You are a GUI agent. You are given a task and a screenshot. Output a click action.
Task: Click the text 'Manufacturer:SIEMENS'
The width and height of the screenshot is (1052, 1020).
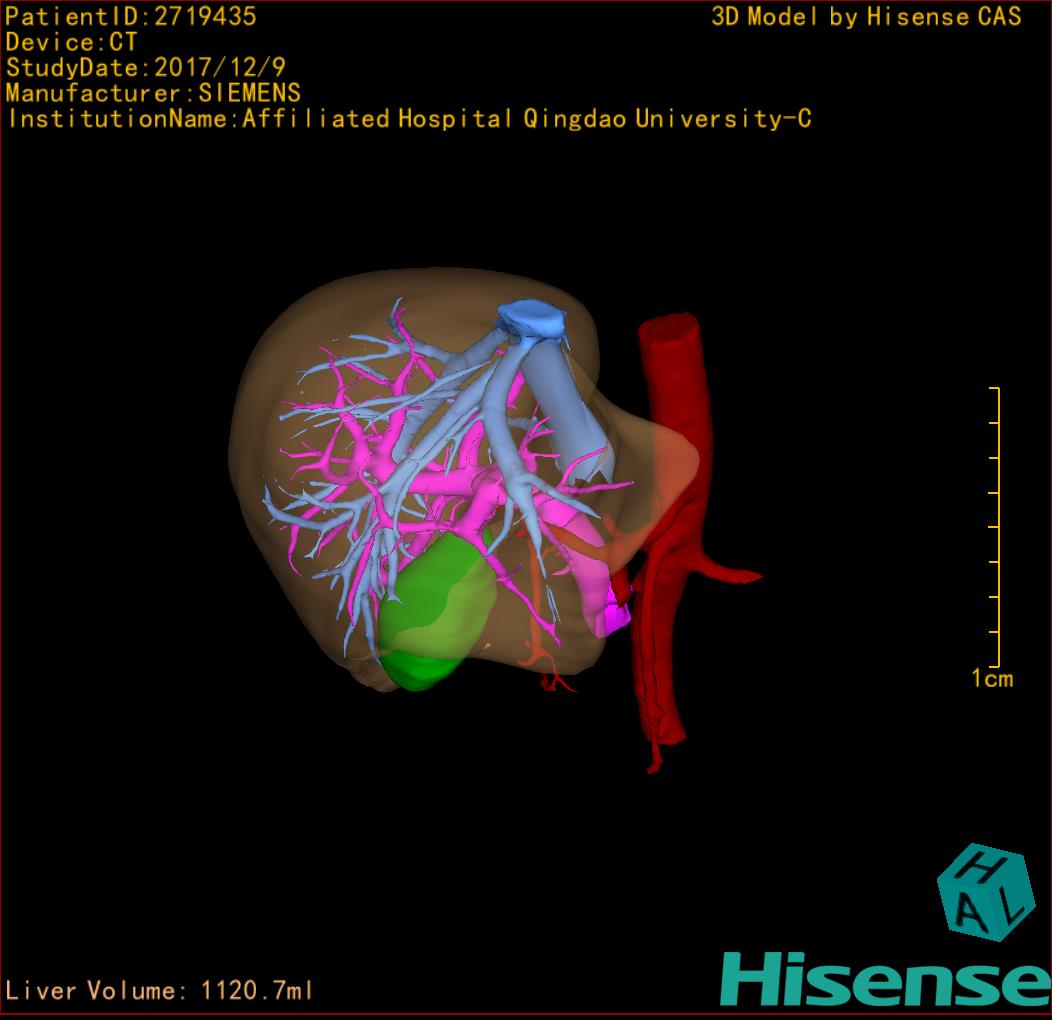pos(153,93)
